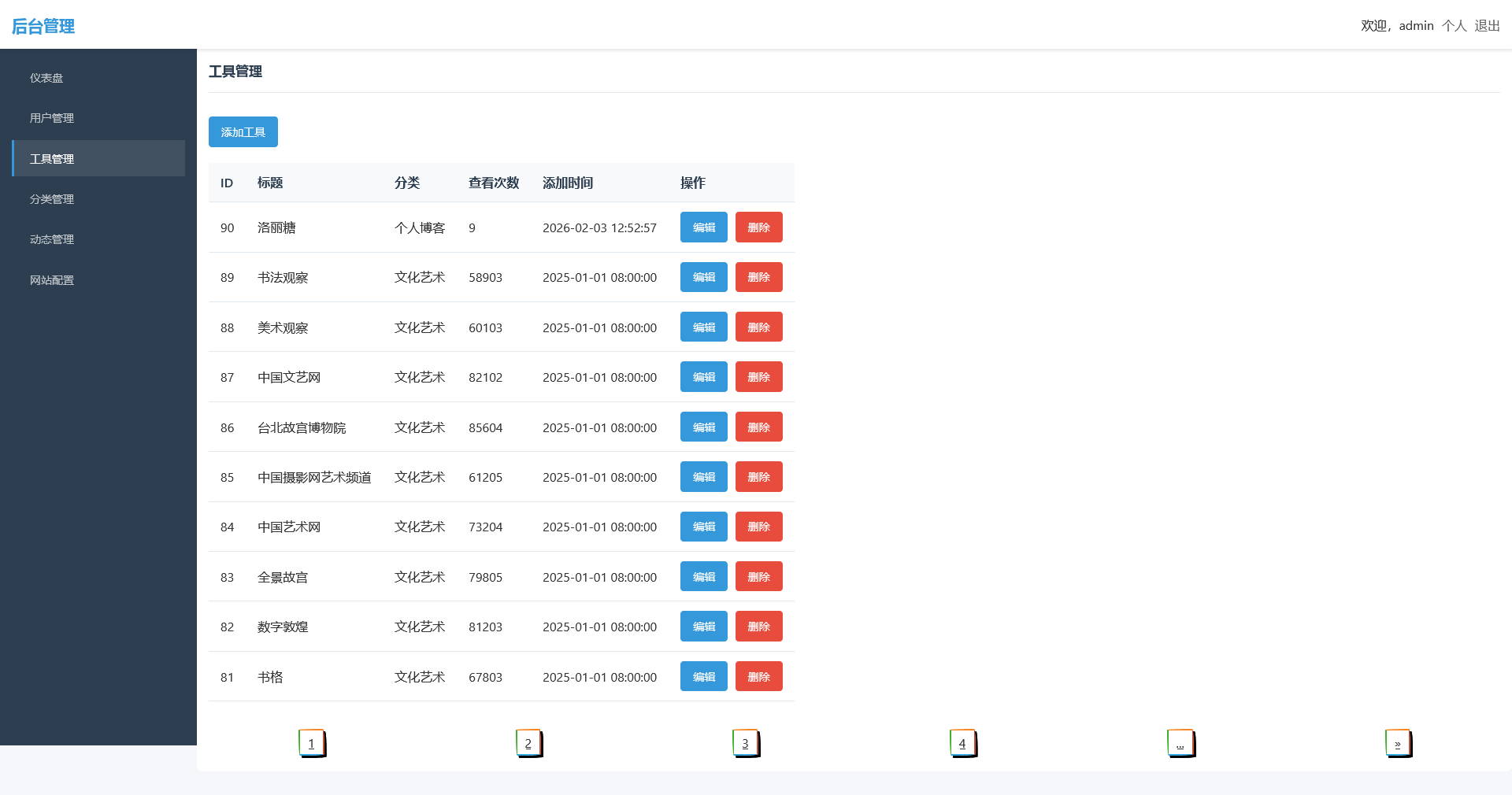Go to page 2 of results
Screen dimensions: 1512x795
(x=528, y=743)
